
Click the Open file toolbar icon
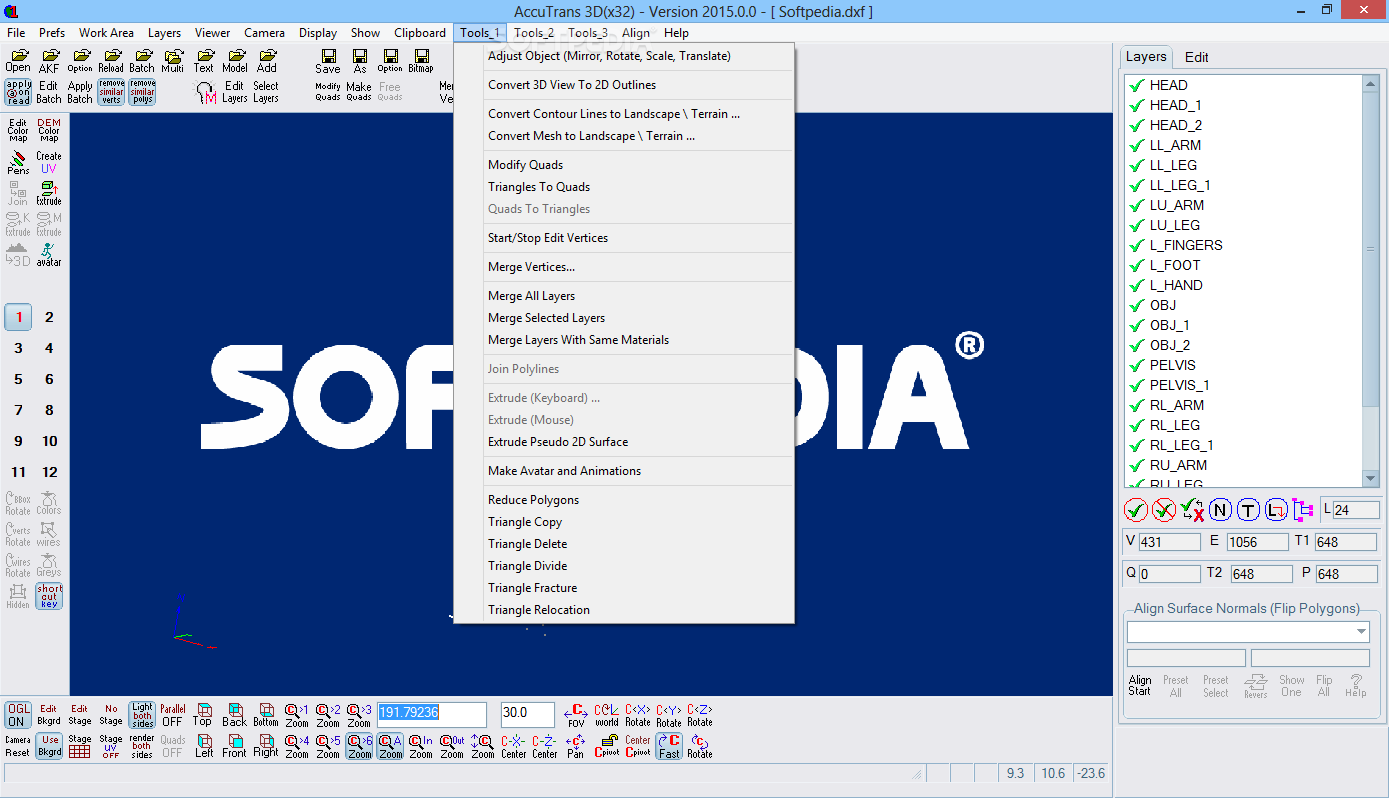click(18, 61)
